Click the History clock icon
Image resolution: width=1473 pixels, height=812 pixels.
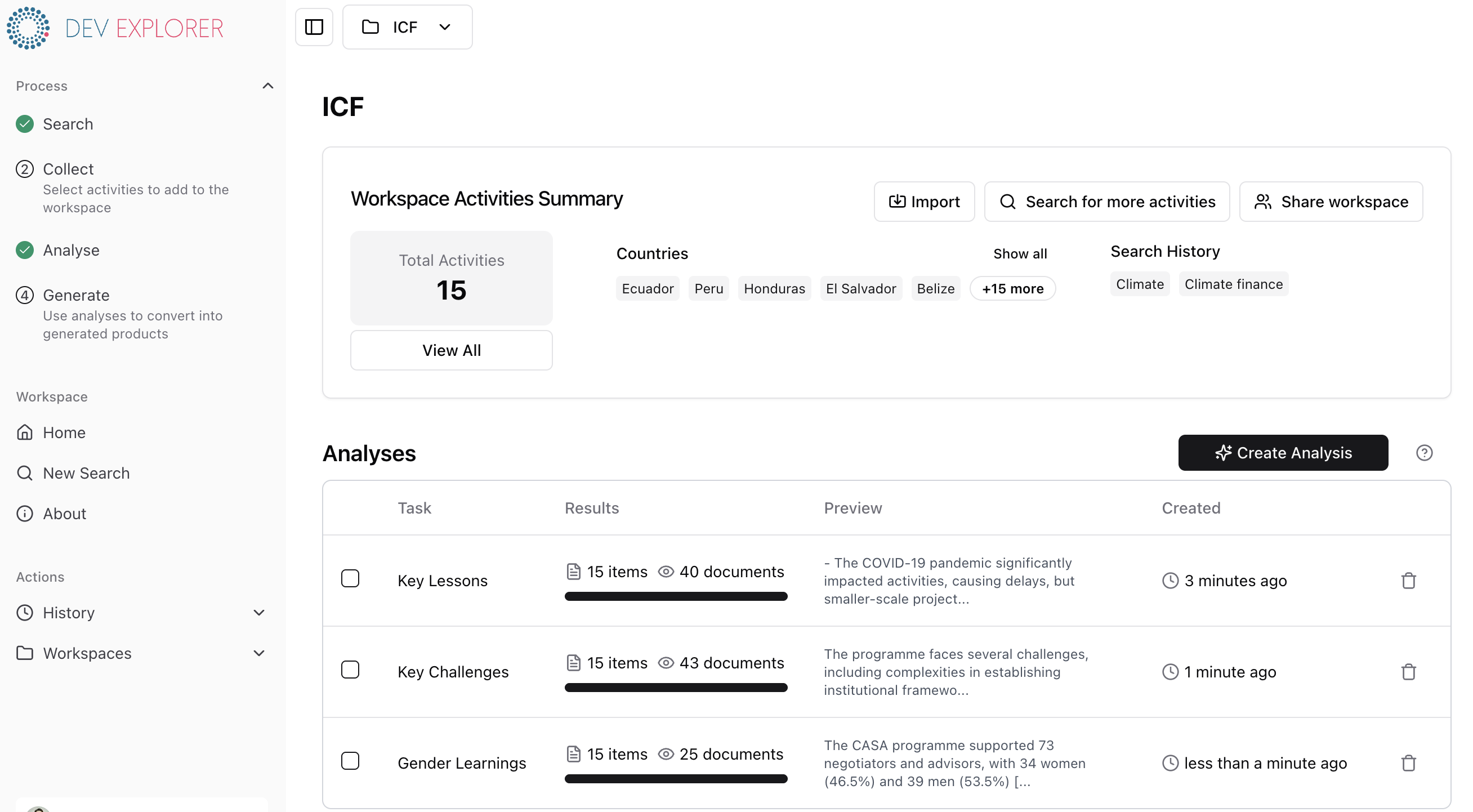[x=25, y=613]
